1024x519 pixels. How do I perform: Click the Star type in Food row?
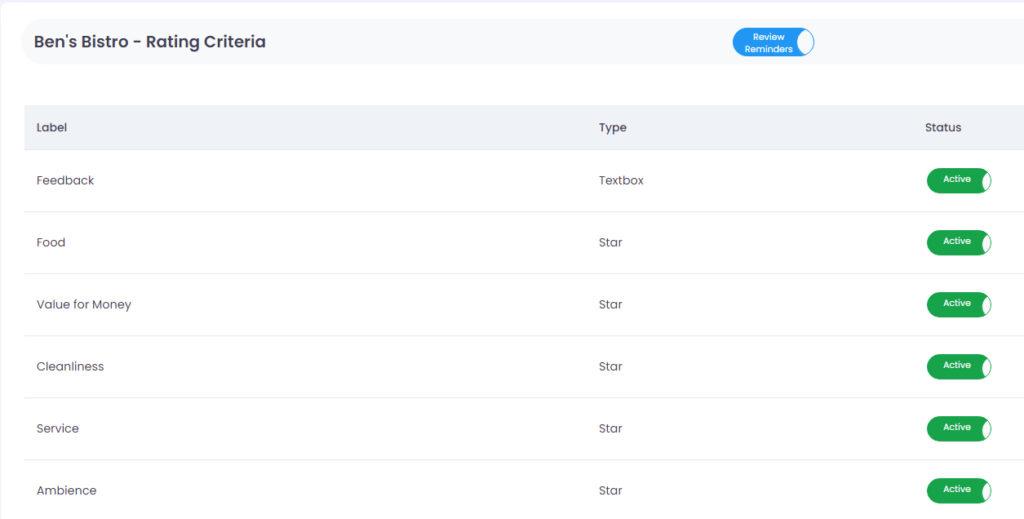(611, 242)
